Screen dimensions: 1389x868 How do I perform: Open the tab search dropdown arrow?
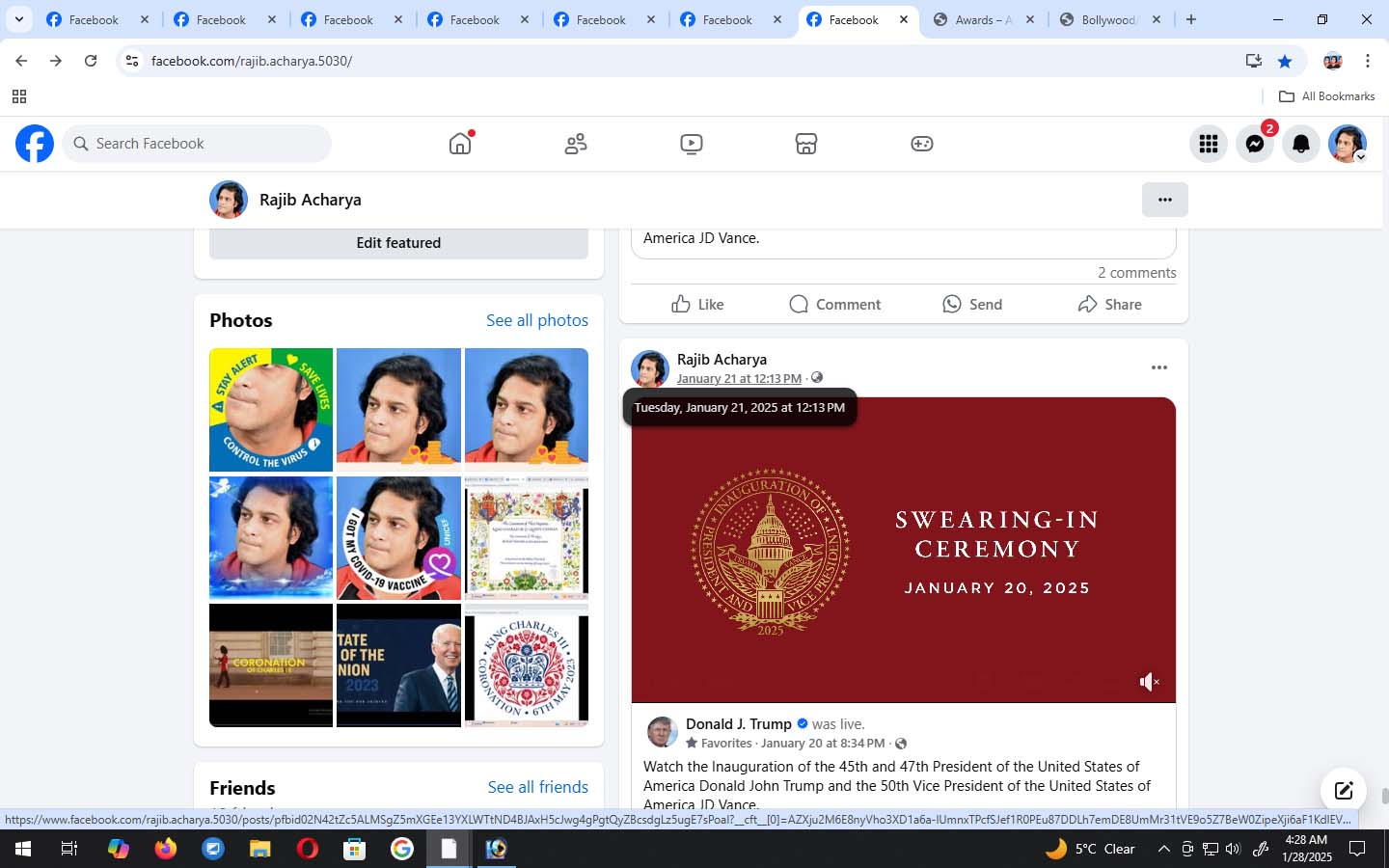tap(18, 19)
